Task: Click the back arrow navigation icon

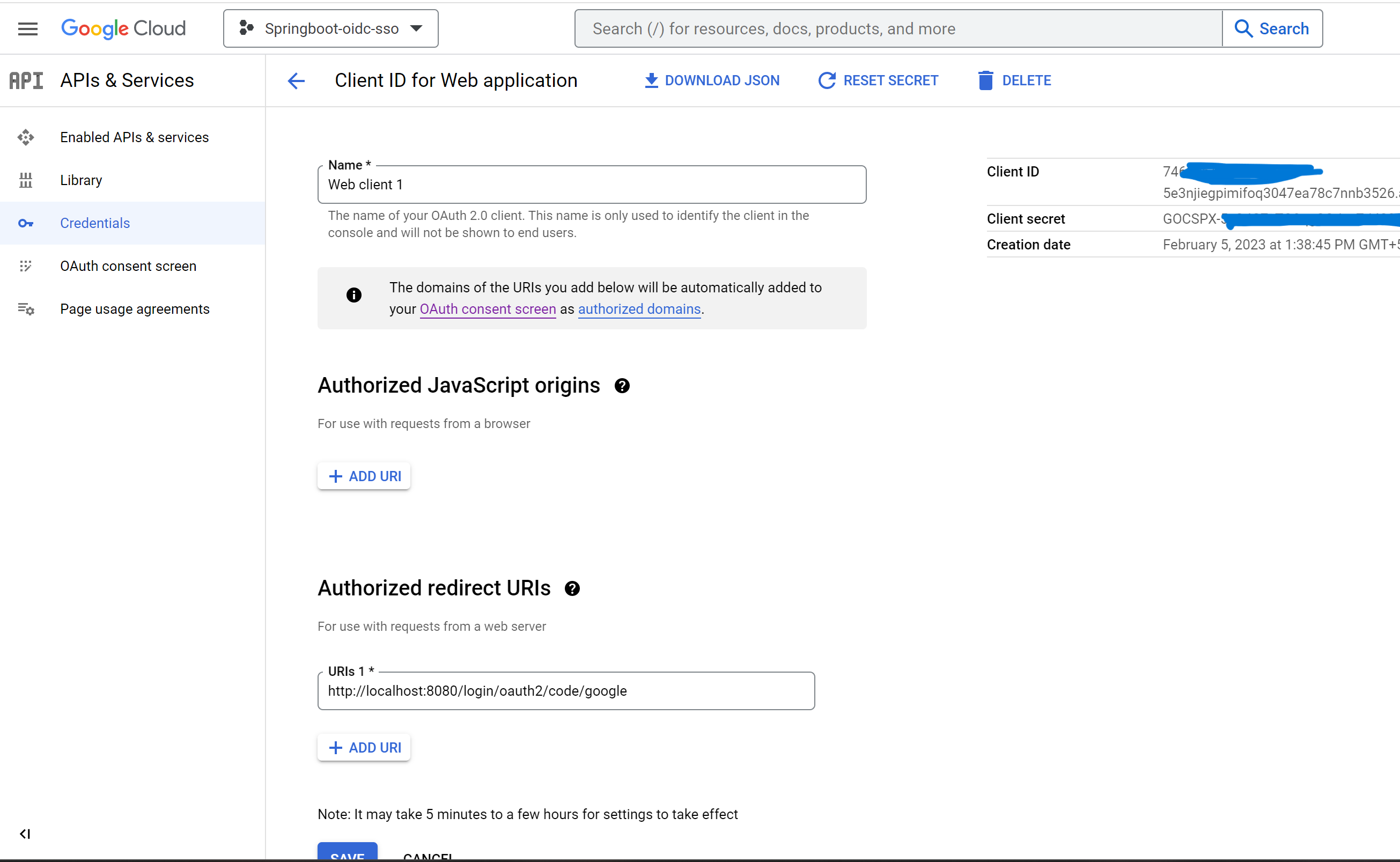Action: pyautogui.click(x=296, y=80)
